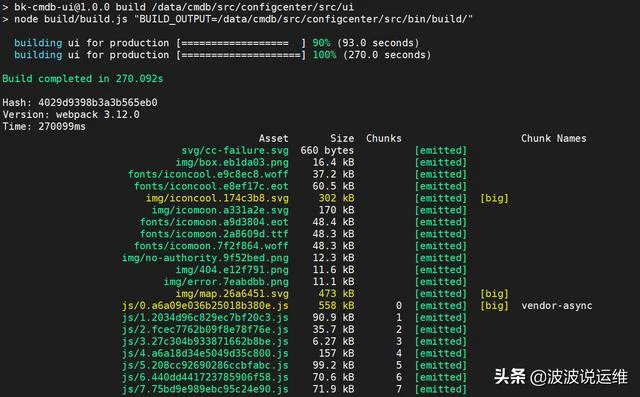The height and width of the screenshot is (397, 640).
Task: Click fonts/iconcool.e9c8ec8.woff asset name
Action: coord(208,174)
